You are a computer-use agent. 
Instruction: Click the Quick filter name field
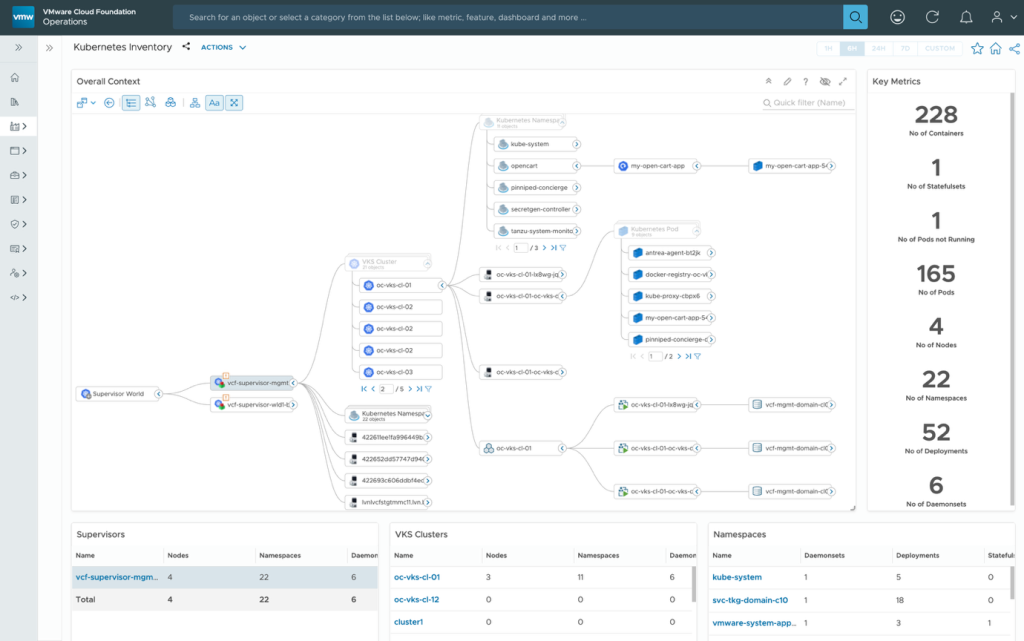pos(808,102)
